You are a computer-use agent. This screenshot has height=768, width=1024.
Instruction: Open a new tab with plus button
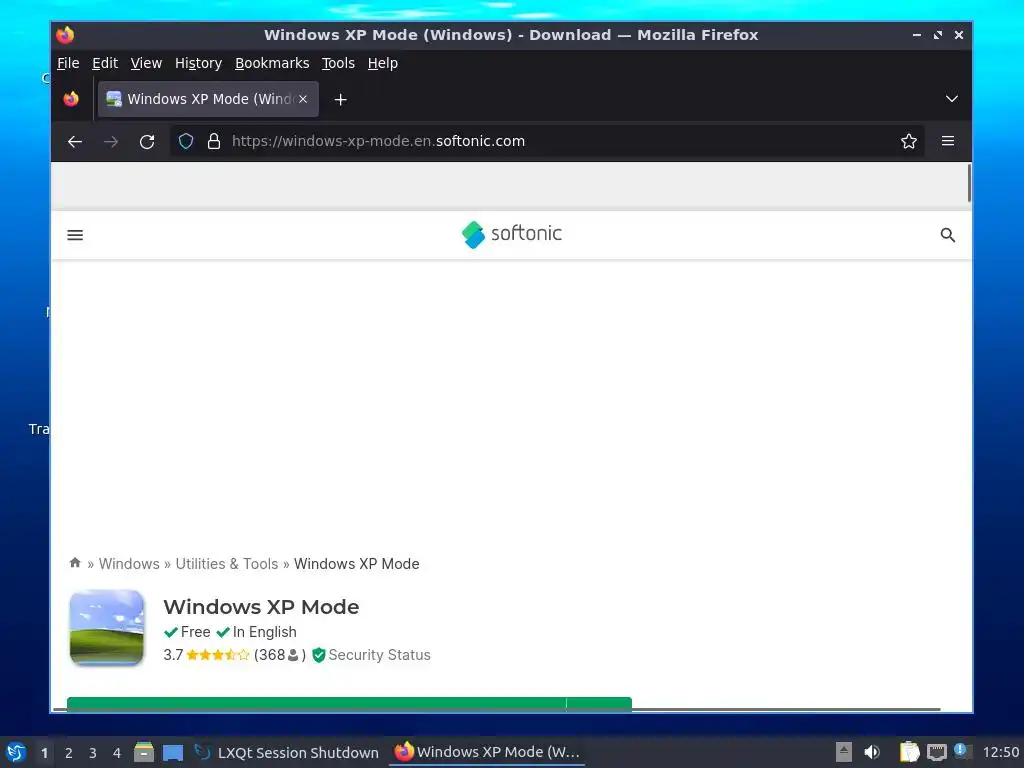pos(340,99)
